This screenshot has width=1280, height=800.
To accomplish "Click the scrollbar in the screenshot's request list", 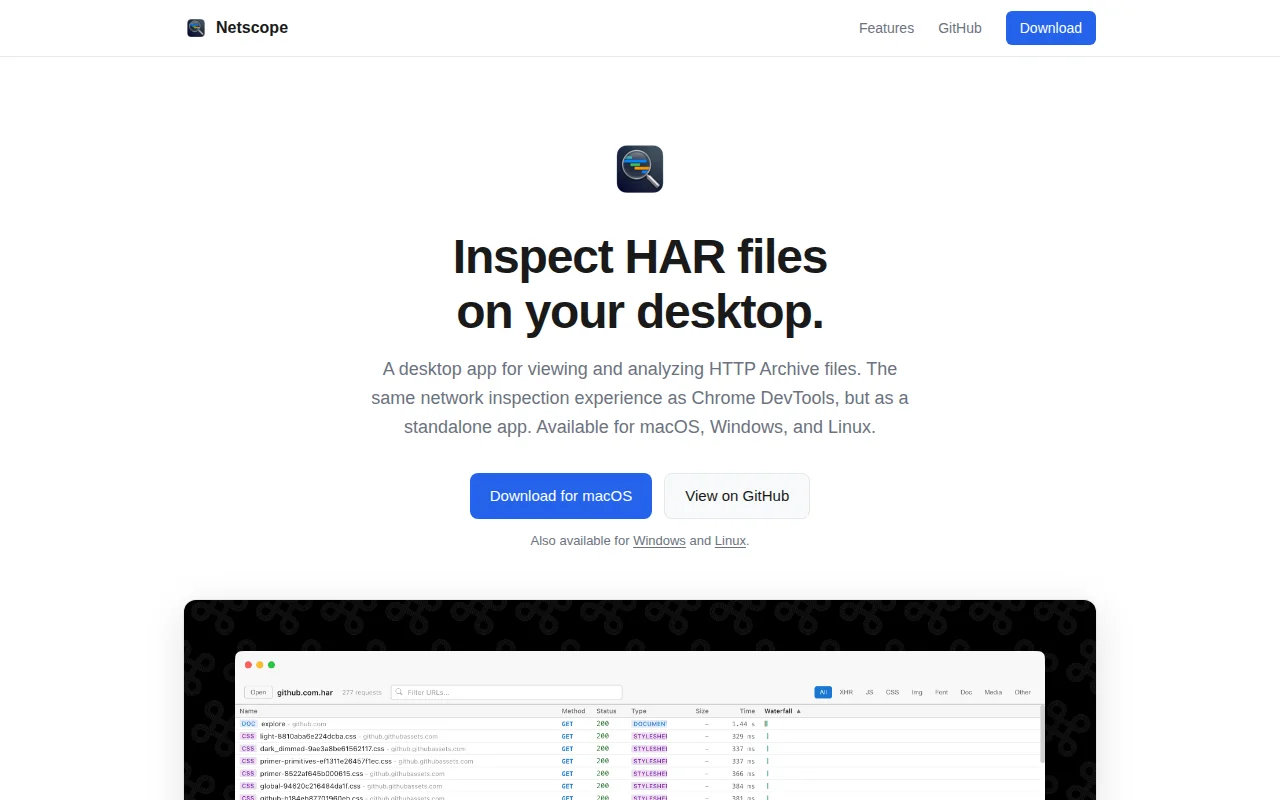I will (x=1042, y=735).
